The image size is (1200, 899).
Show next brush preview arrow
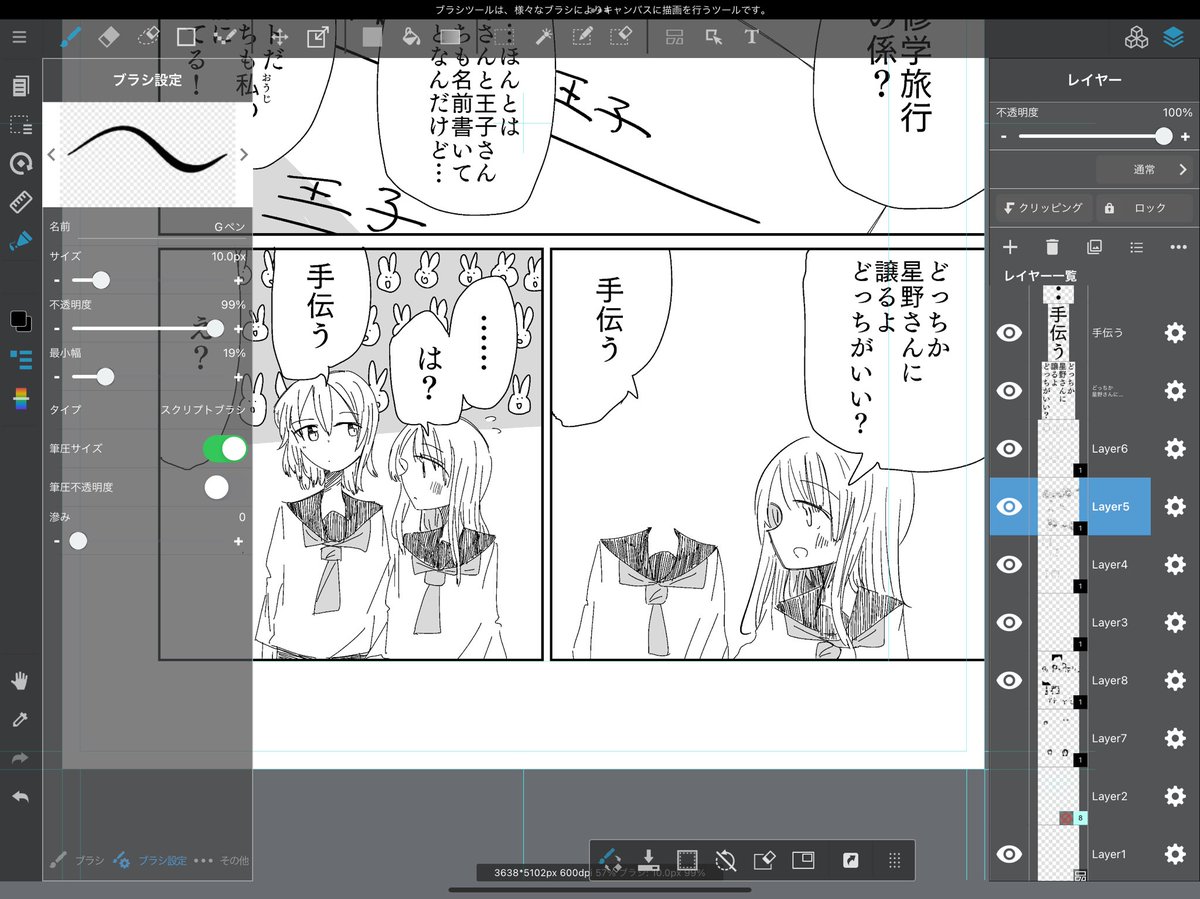pyautogui.click(x=243, y=155)
